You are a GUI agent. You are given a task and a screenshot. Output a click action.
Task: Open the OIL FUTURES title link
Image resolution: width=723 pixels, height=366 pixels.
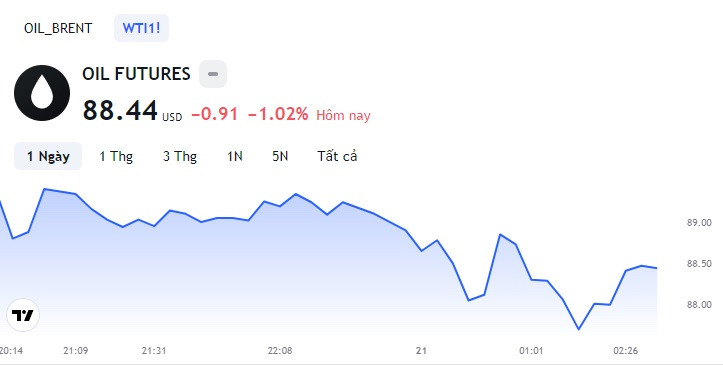(136, 74)
